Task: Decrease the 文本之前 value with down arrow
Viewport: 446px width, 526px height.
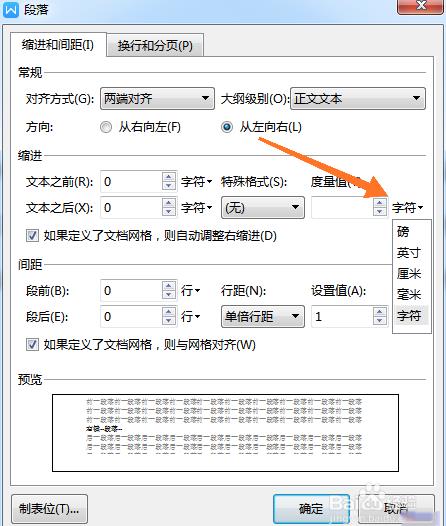Action: pos(169,186)
